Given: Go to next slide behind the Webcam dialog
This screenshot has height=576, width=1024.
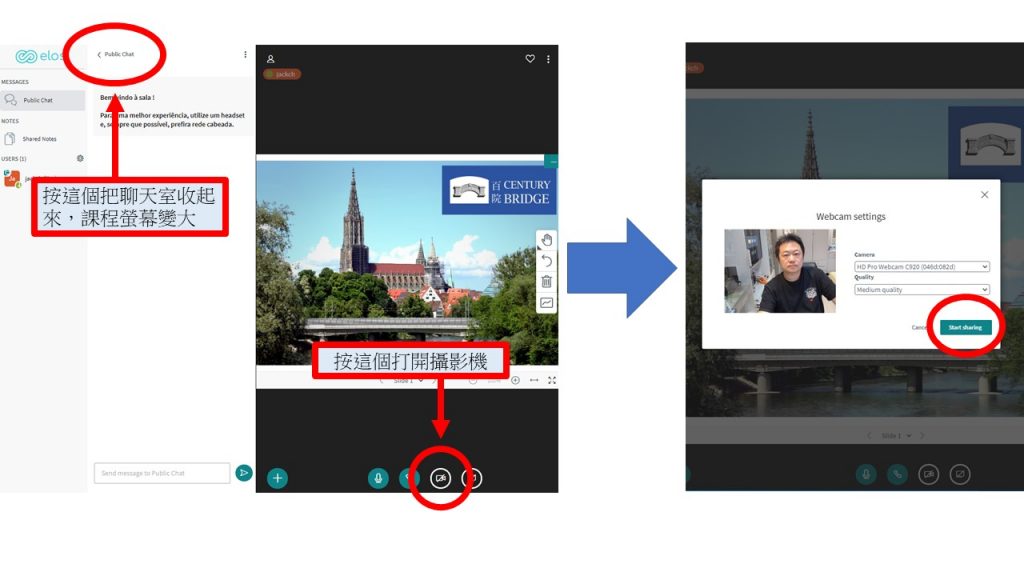Looking at the screenshot, I should [x=922, y=436].
